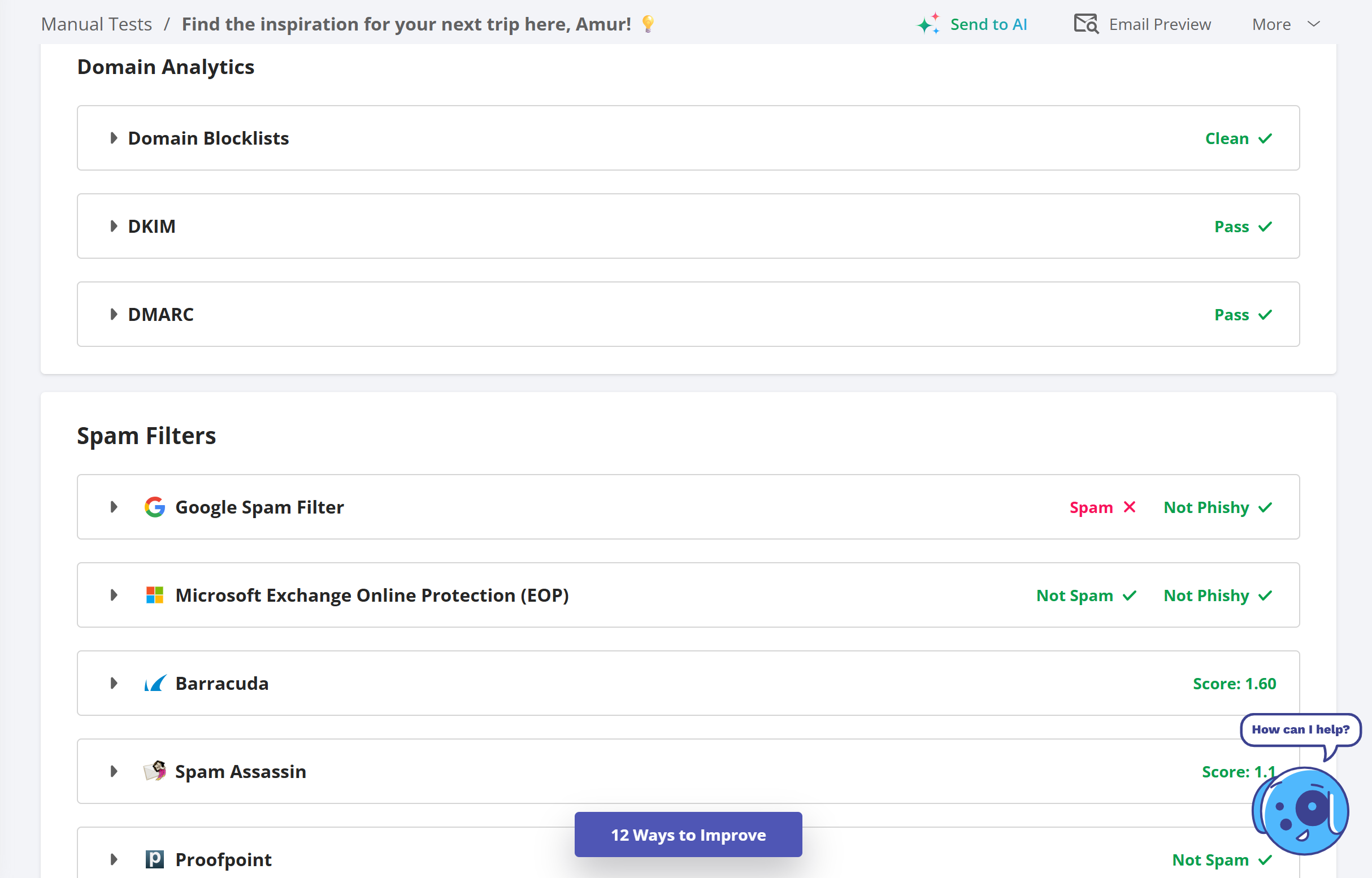Click the Google Not Phishy status

coord(1206,507)
